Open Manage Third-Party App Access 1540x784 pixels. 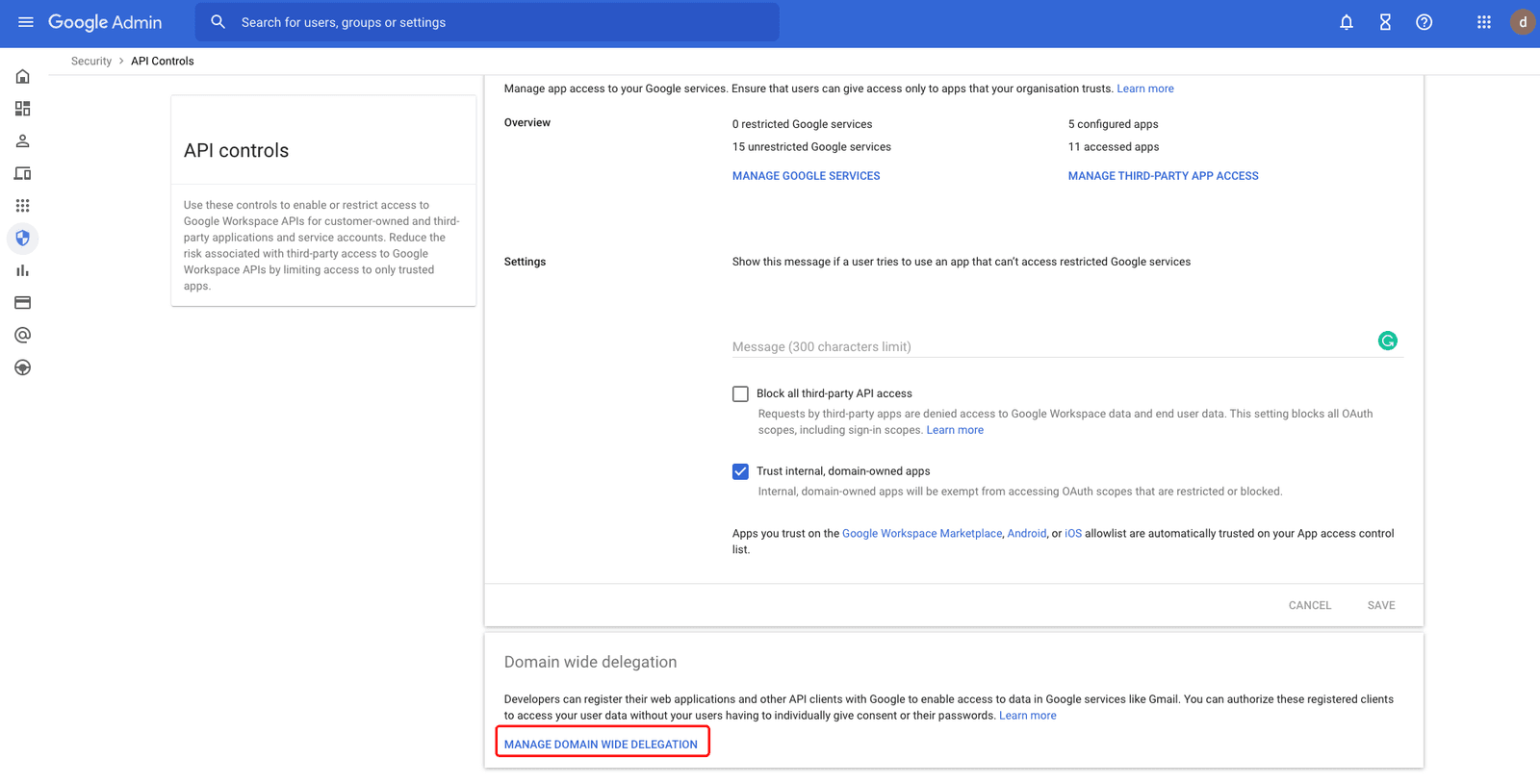[1164, 176]
